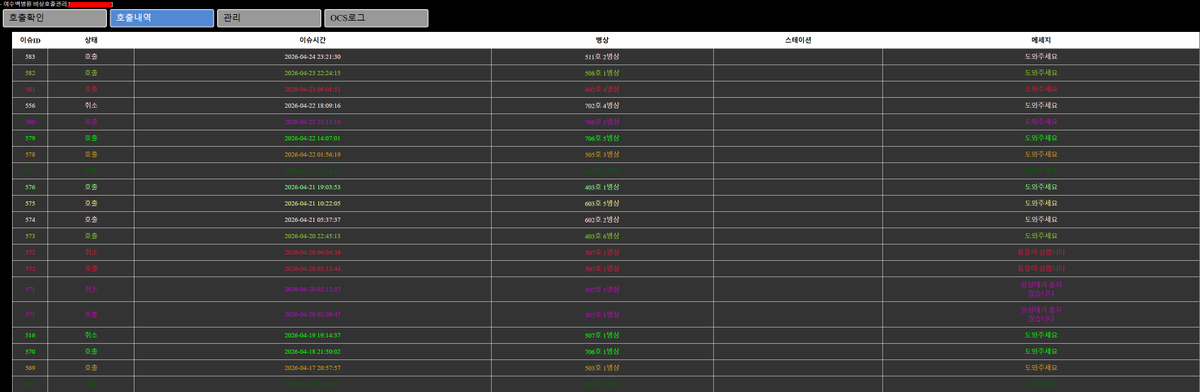The image size is (1200, 392).
Task: Select issue ID 573
Action: (30, 236)
